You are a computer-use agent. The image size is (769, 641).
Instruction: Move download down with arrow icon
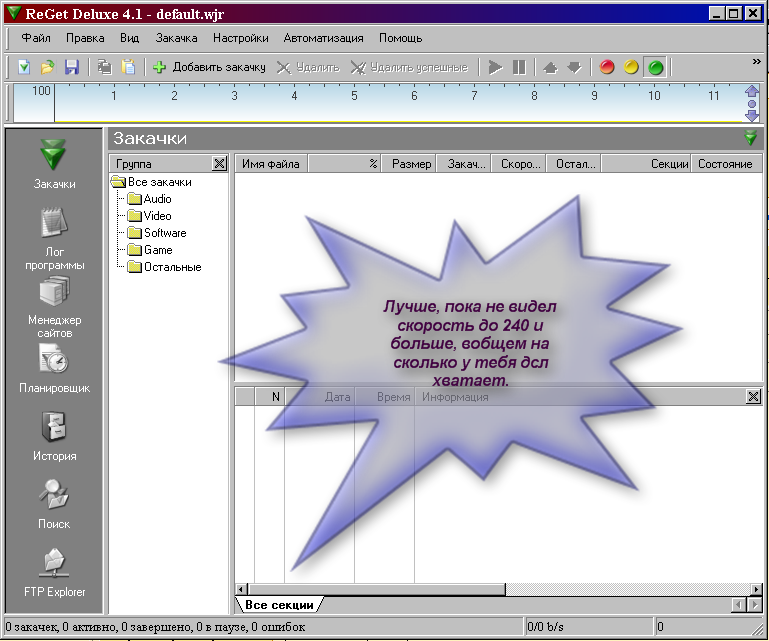574,67
